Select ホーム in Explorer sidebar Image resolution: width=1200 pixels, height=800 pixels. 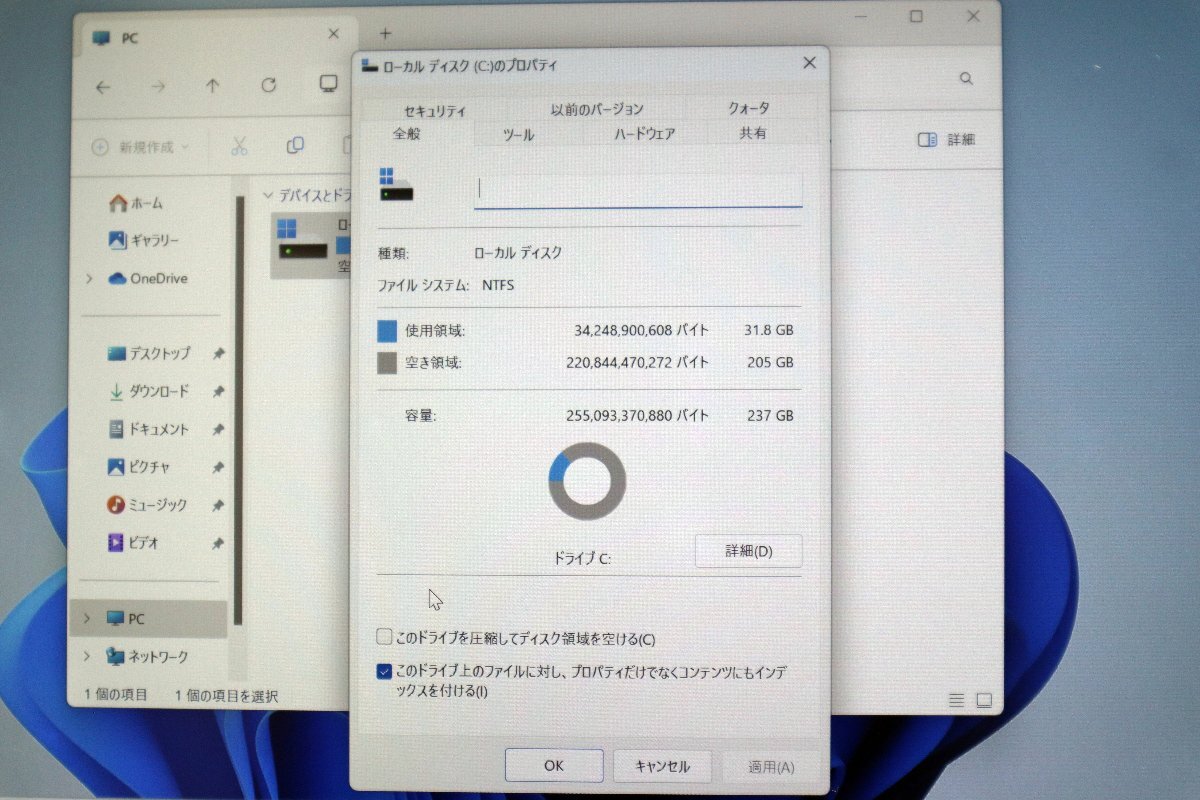point(135,203)
